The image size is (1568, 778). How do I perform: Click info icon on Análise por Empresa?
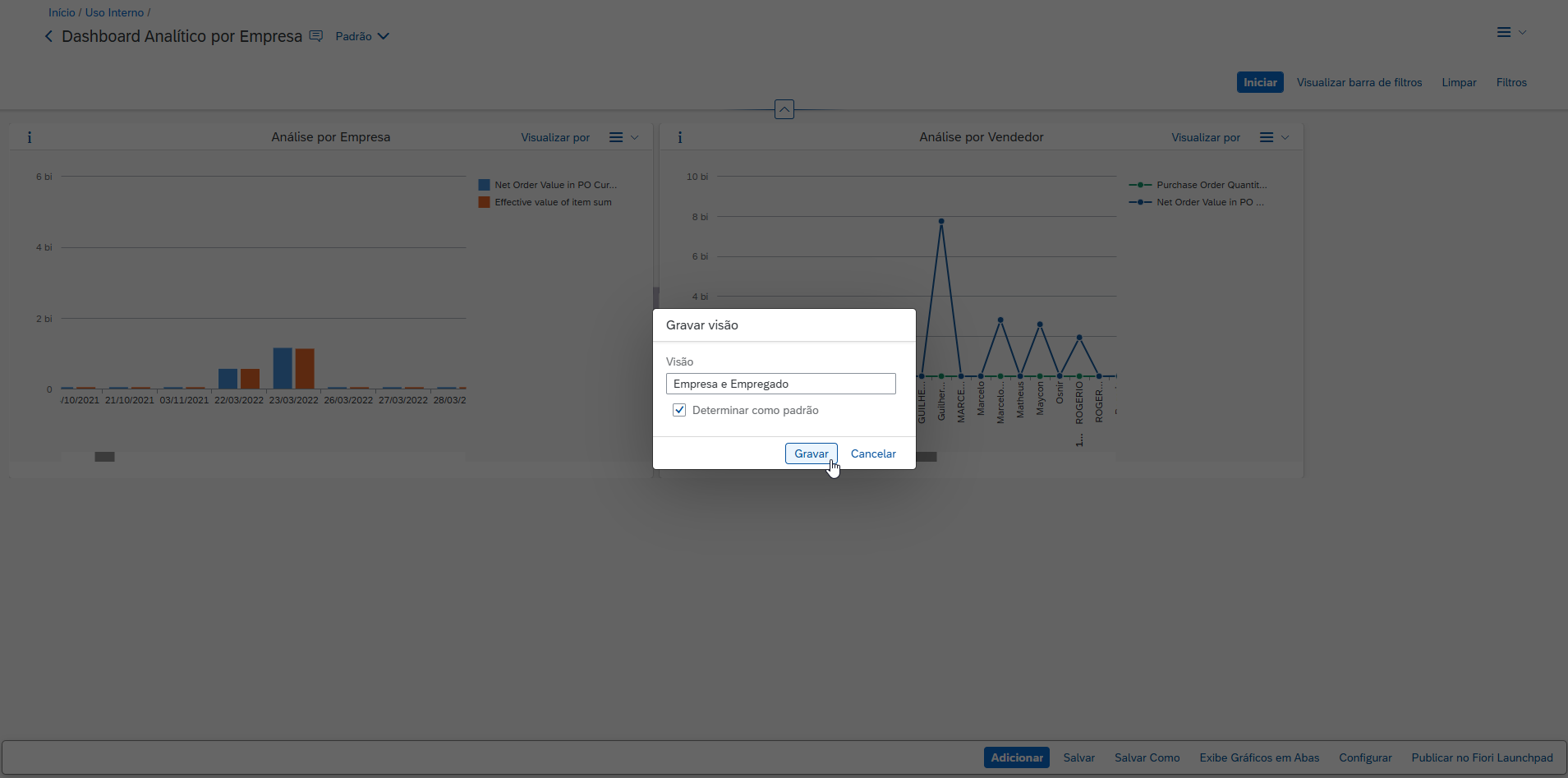tap(30, 137)
